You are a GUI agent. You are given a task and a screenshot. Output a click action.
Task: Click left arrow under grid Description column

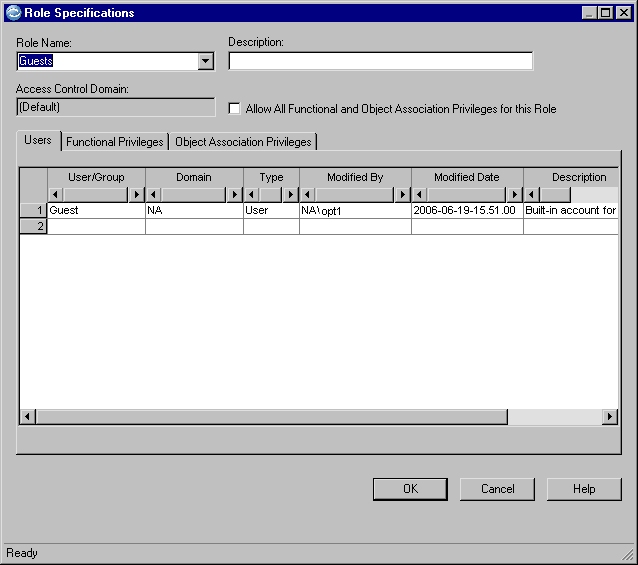(531, 195)
